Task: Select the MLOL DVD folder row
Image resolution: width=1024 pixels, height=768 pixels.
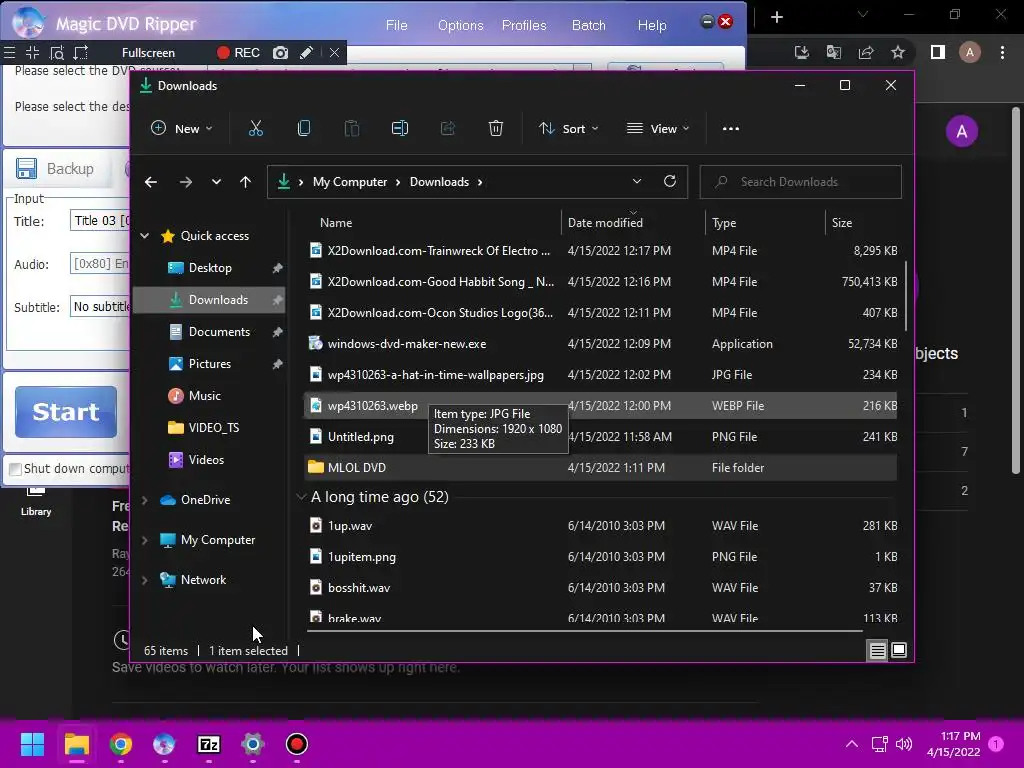Action: (601, 468)
